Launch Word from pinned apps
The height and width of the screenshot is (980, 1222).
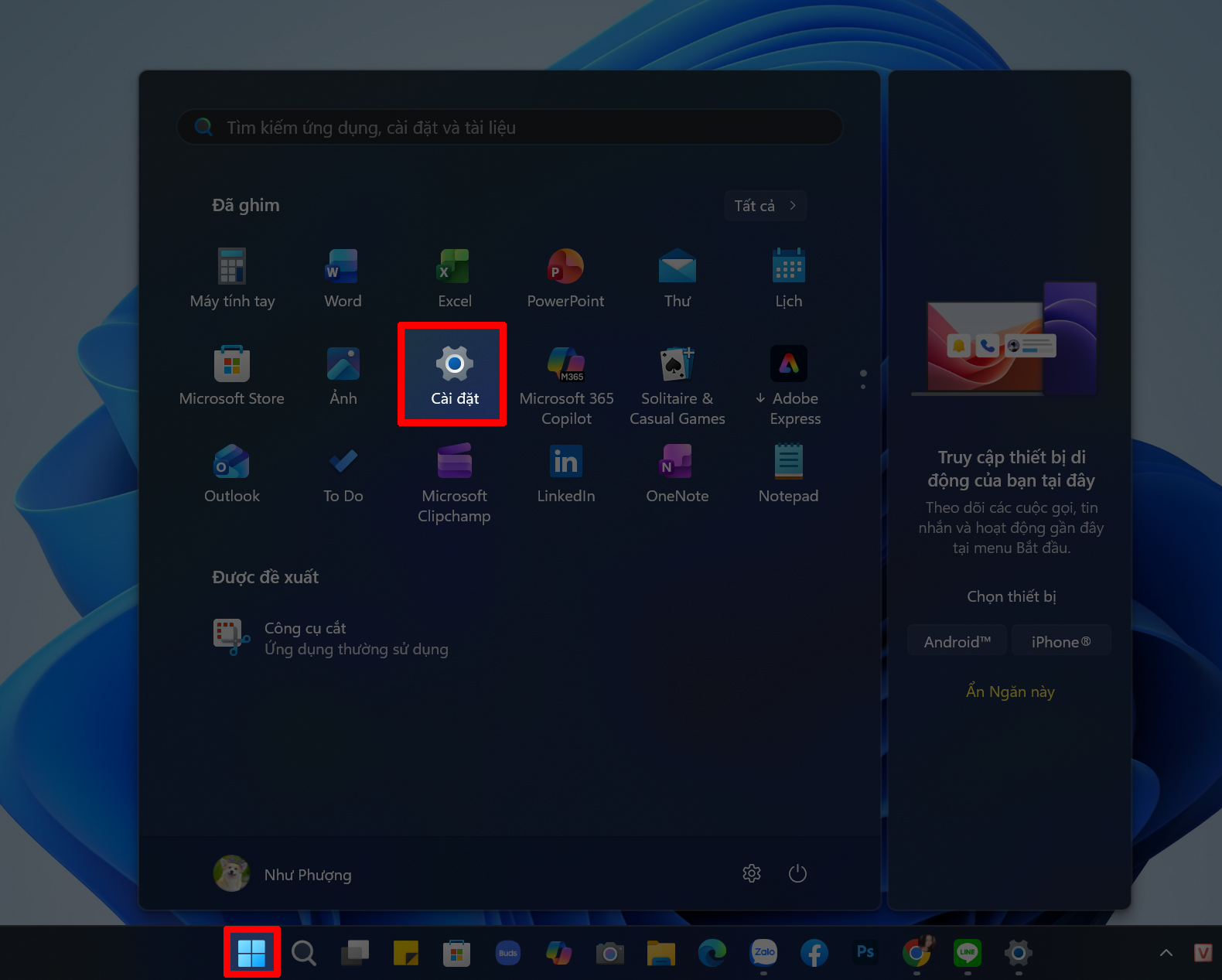343,278
